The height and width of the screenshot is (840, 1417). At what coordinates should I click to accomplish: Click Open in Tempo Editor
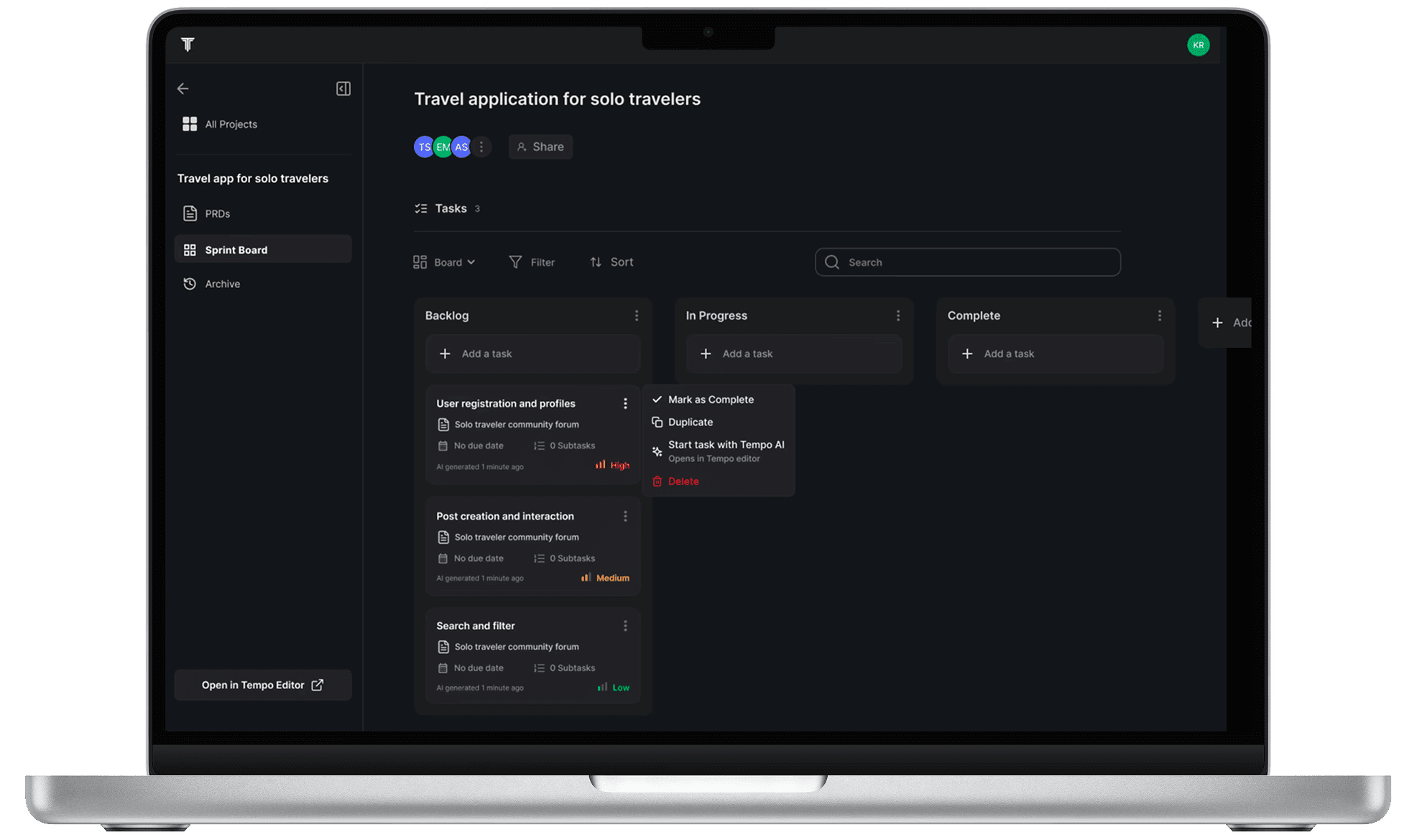pos(262,685)
